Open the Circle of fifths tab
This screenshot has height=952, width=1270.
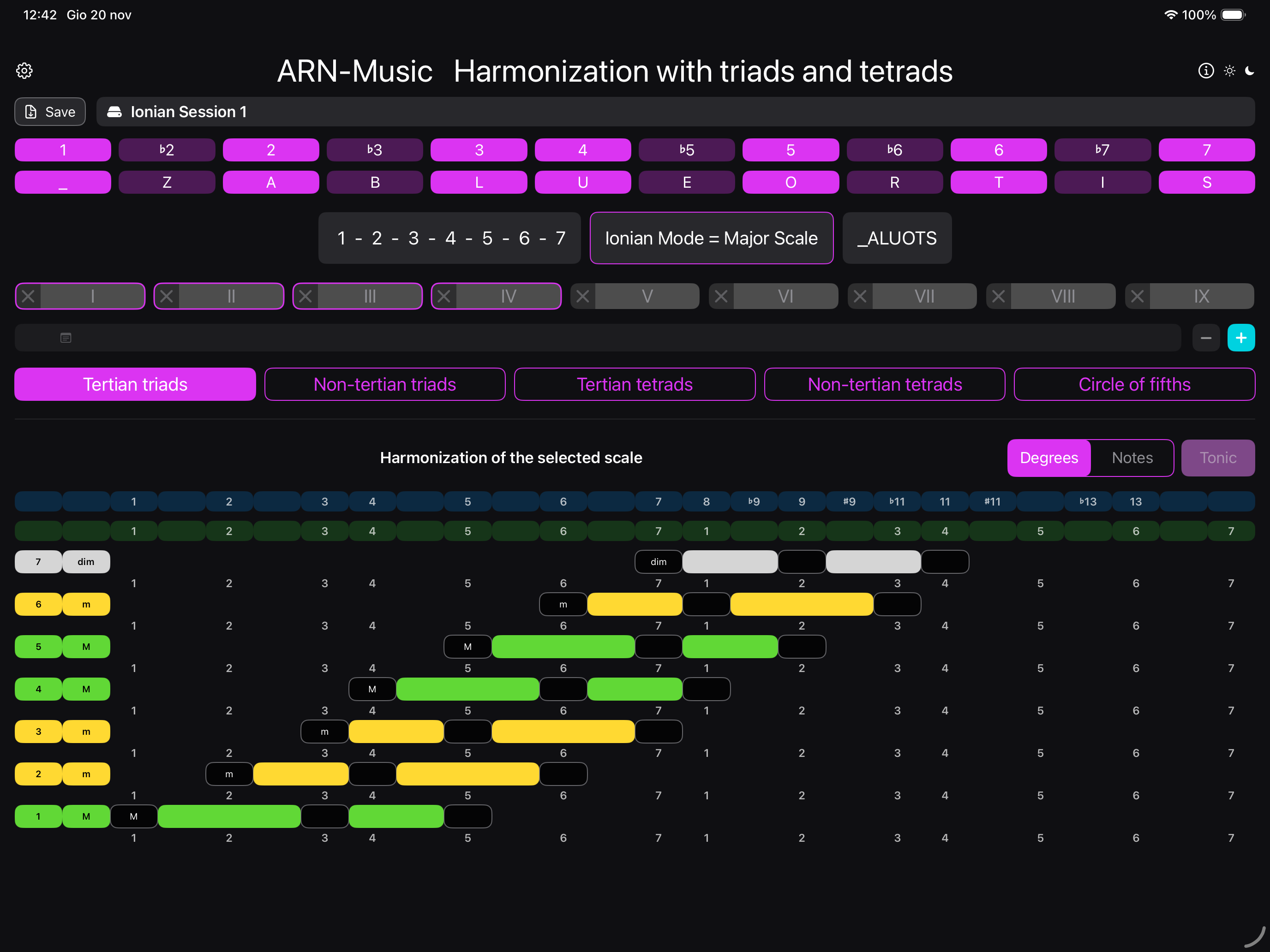click(x=1134, y=385)
